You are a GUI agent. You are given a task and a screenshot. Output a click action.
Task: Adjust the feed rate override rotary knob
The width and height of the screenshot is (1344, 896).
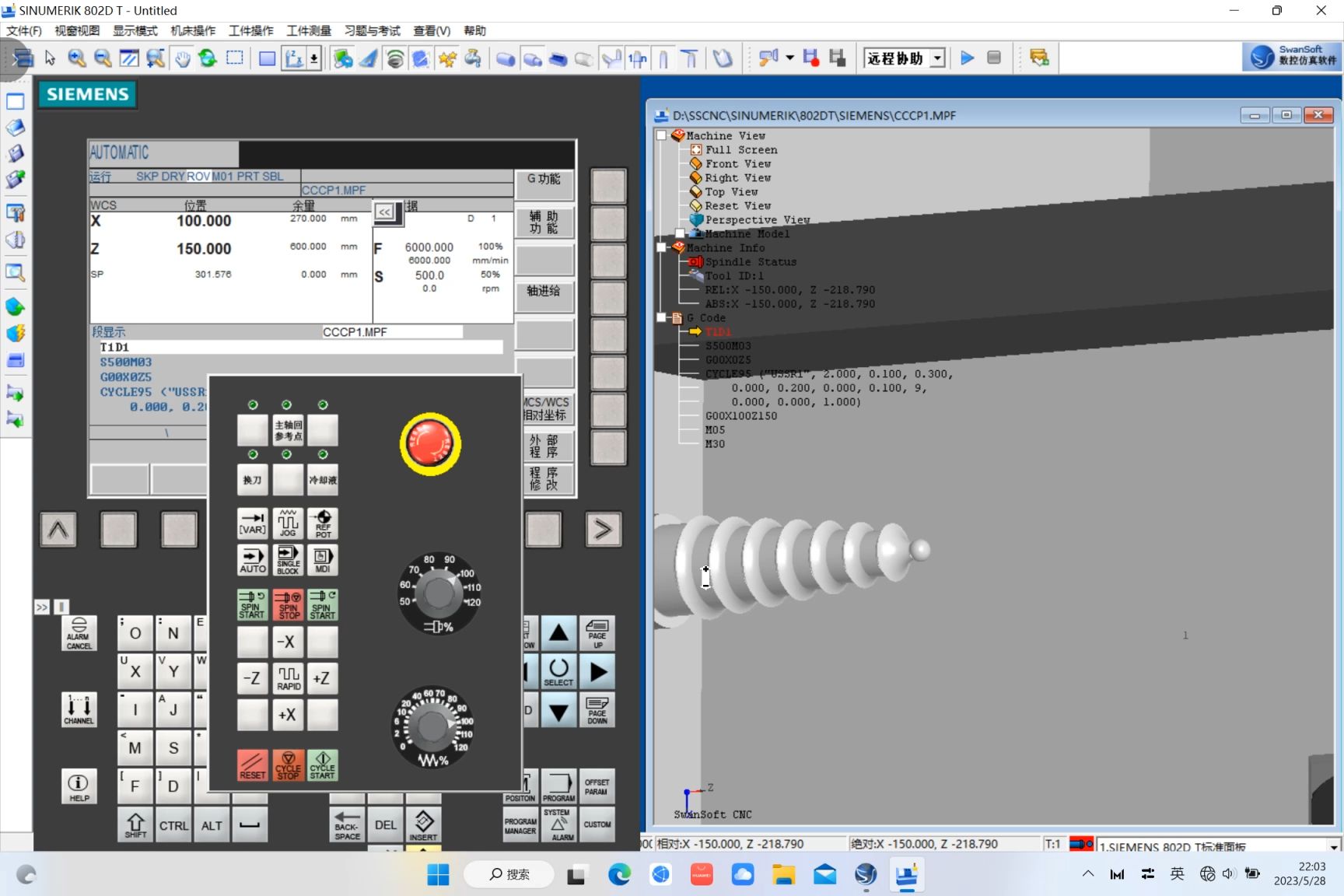[x=432, y=726]
